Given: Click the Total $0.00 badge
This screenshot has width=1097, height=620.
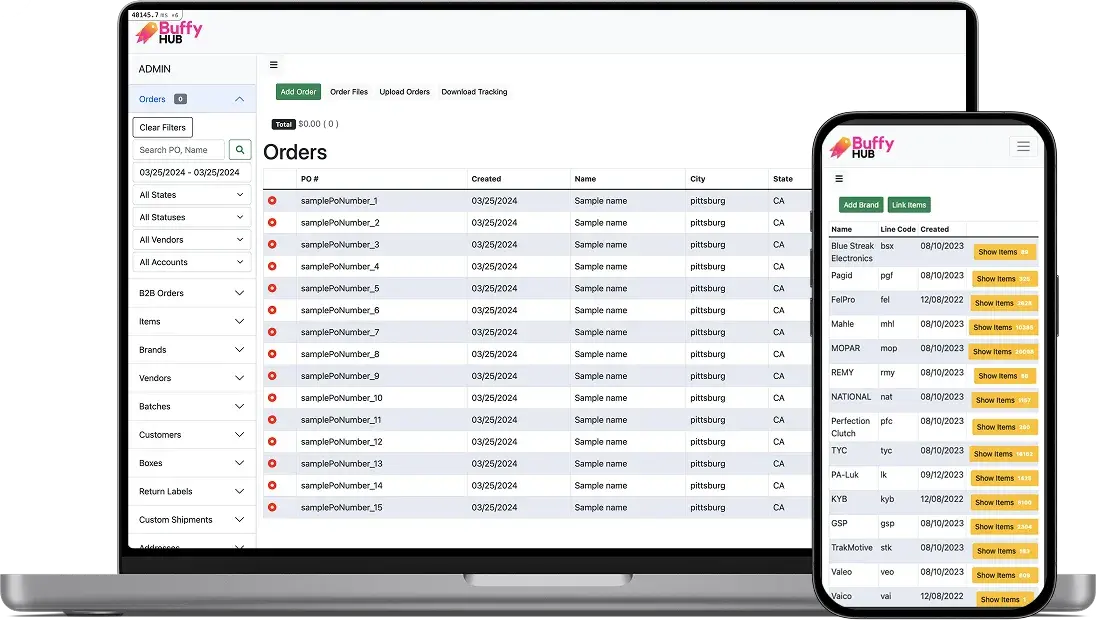Looking at the screenshot, I should pyautogui.click(x=283, y=125).
